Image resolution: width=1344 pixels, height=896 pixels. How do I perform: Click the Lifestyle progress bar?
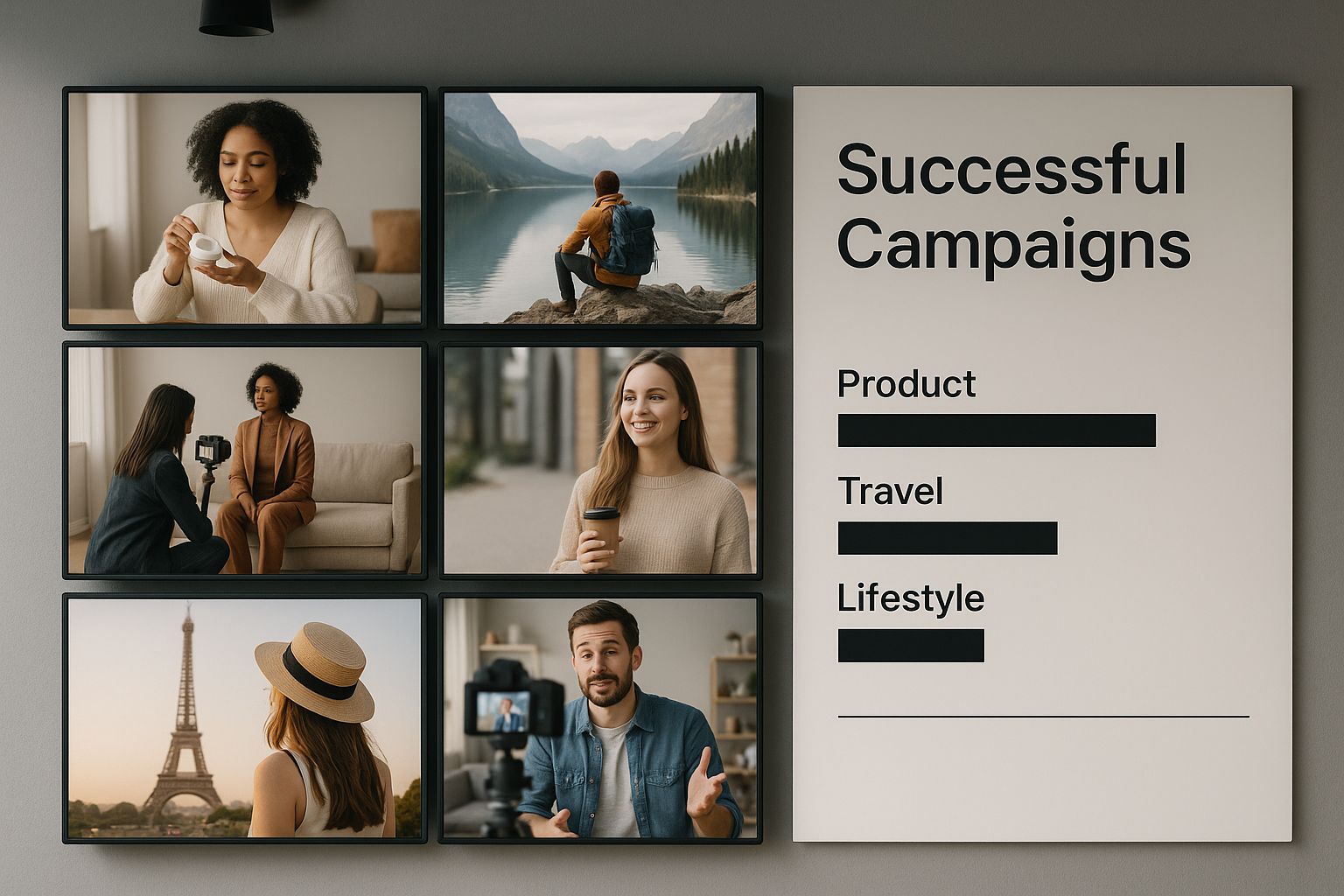pyautogui.click(x=911, y=646)
